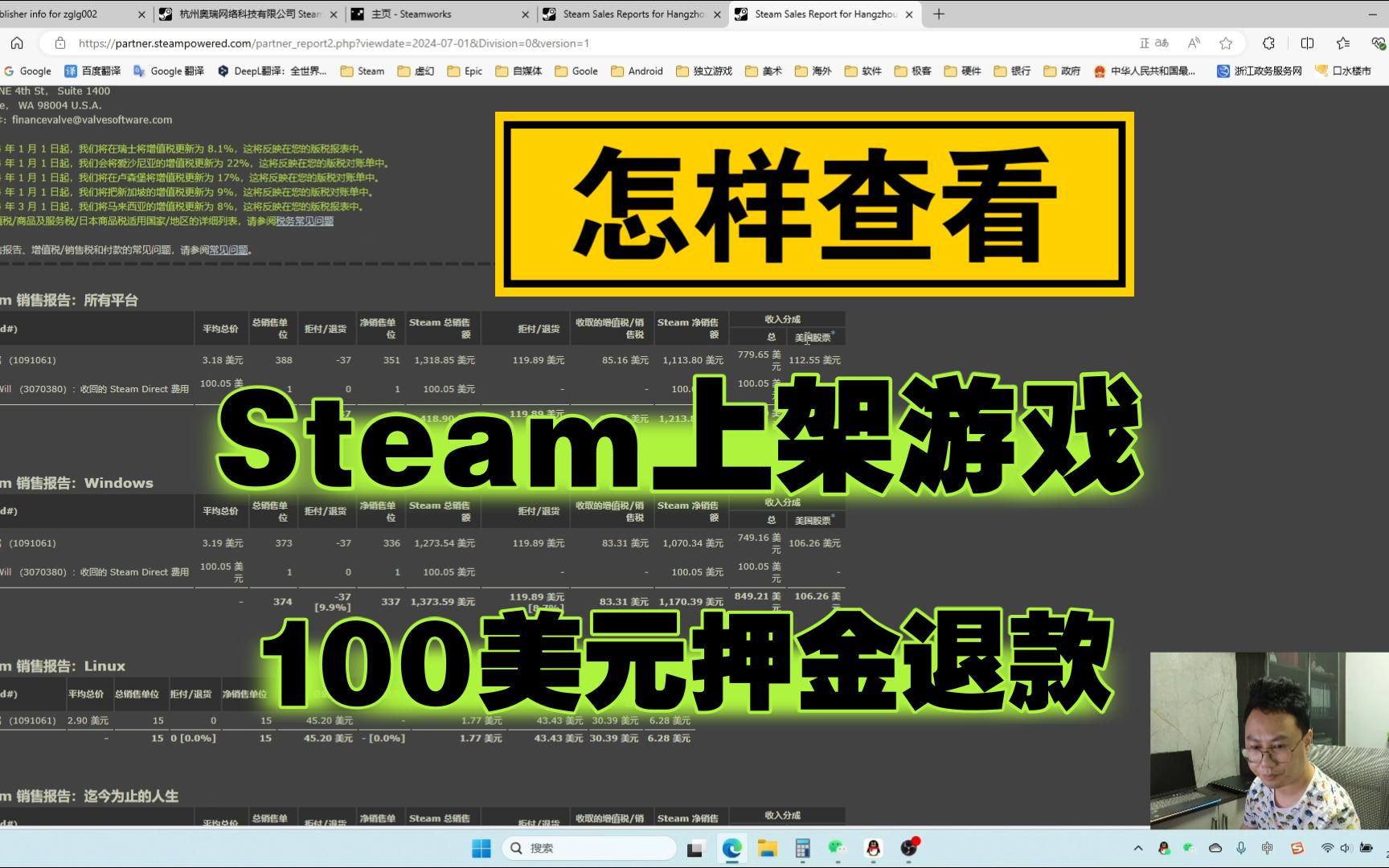Open the browser extensions puzzle icon

click(x=1268, y=43)
